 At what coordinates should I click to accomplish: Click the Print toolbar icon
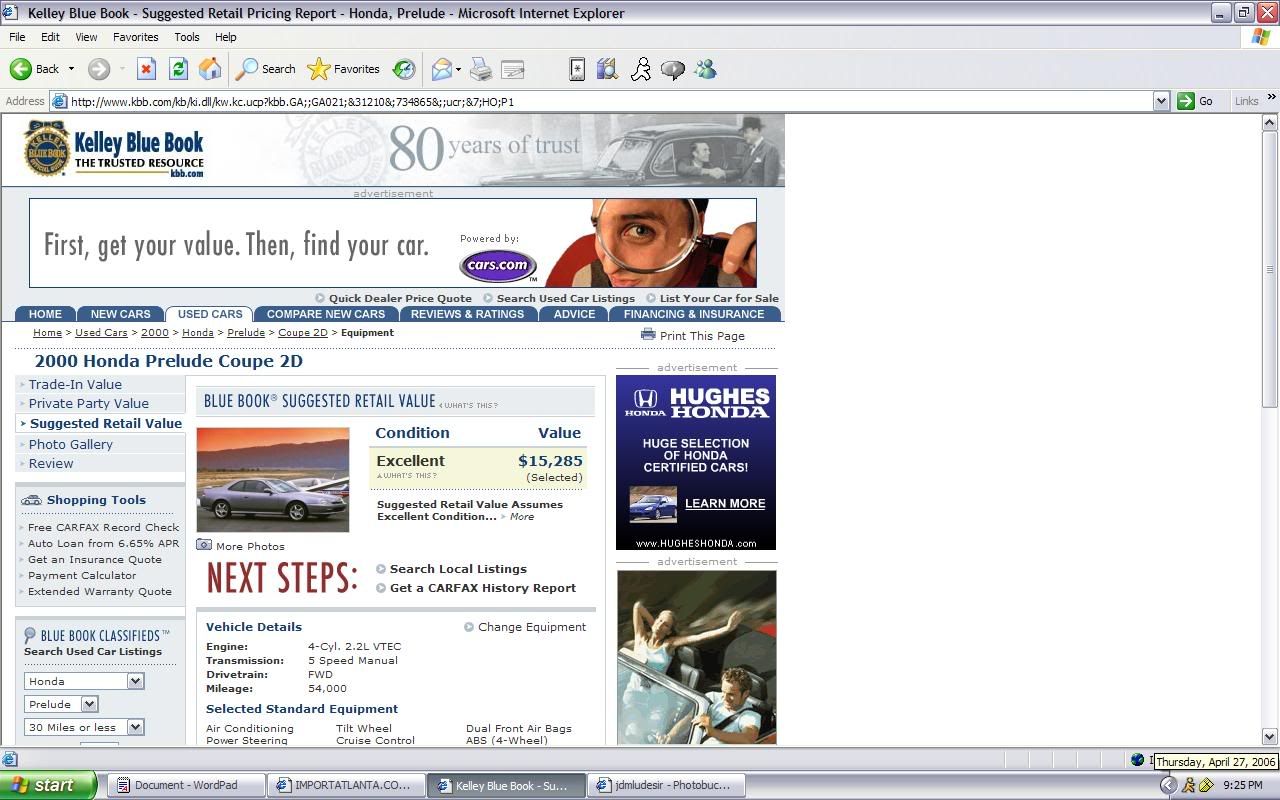click(x=481, y=69)
